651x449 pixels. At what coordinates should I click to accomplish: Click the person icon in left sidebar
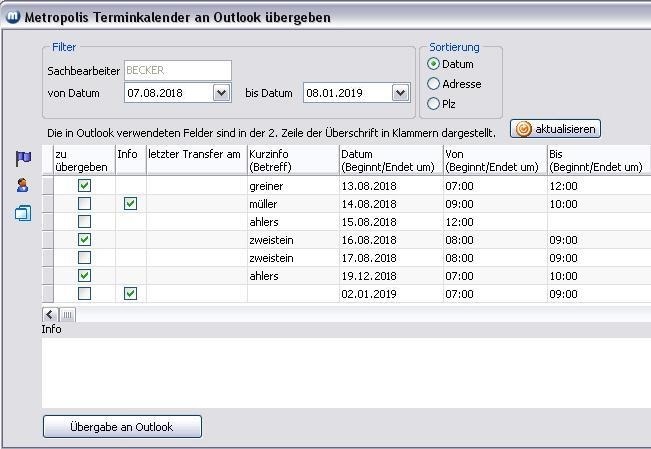coord(23,186)
